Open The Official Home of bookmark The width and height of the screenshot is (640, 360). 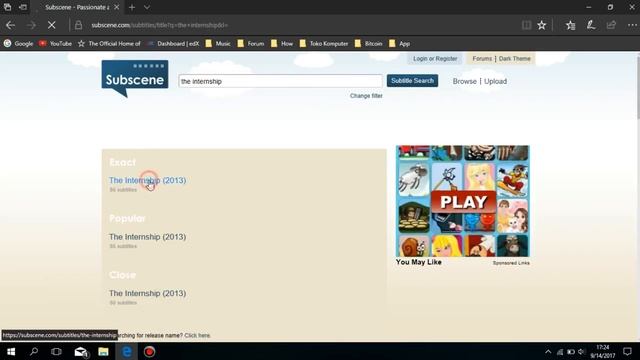tap(109, 43)
